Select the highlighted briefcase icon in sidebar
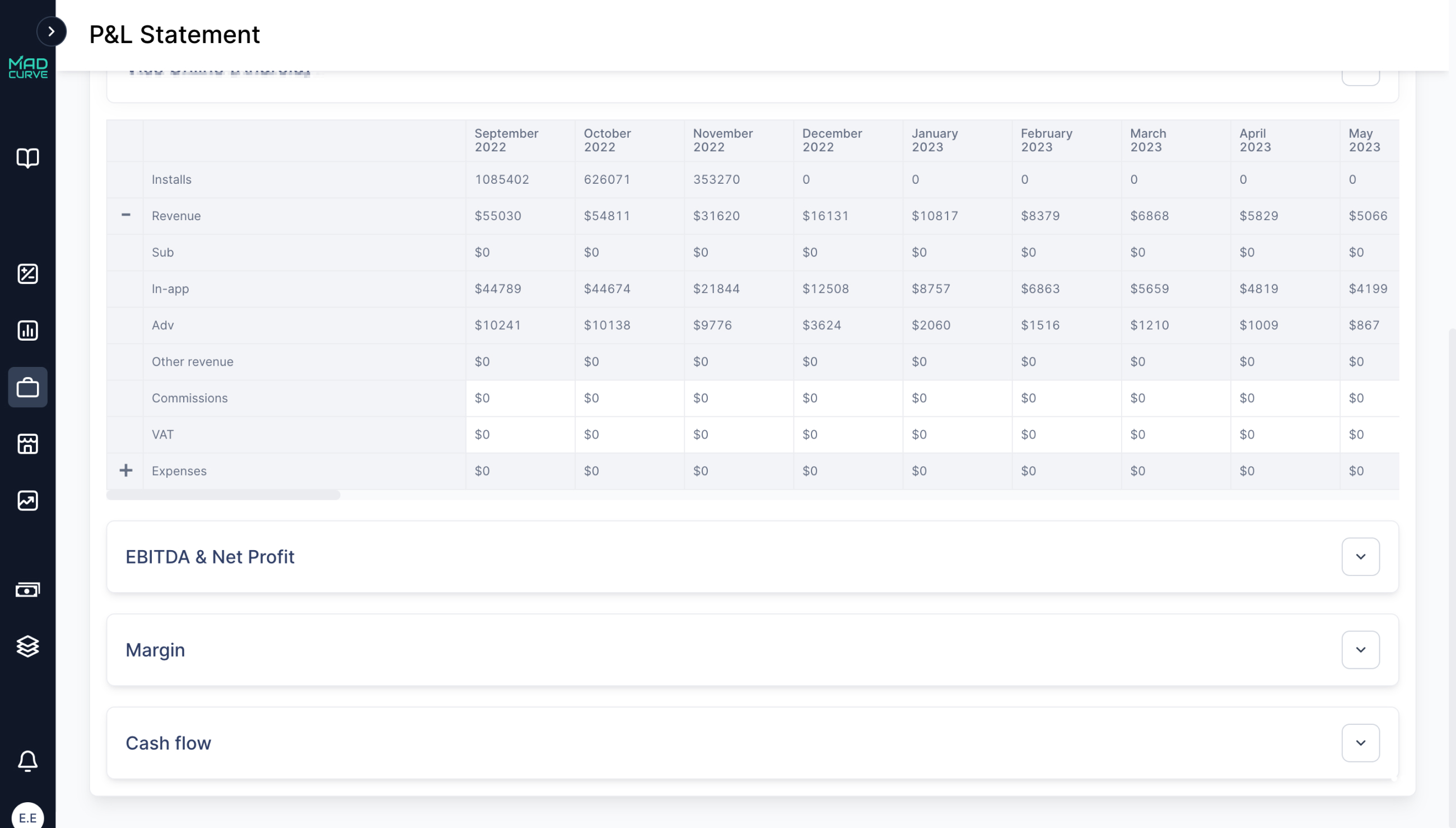1456x828 pixels. (28, 387)
